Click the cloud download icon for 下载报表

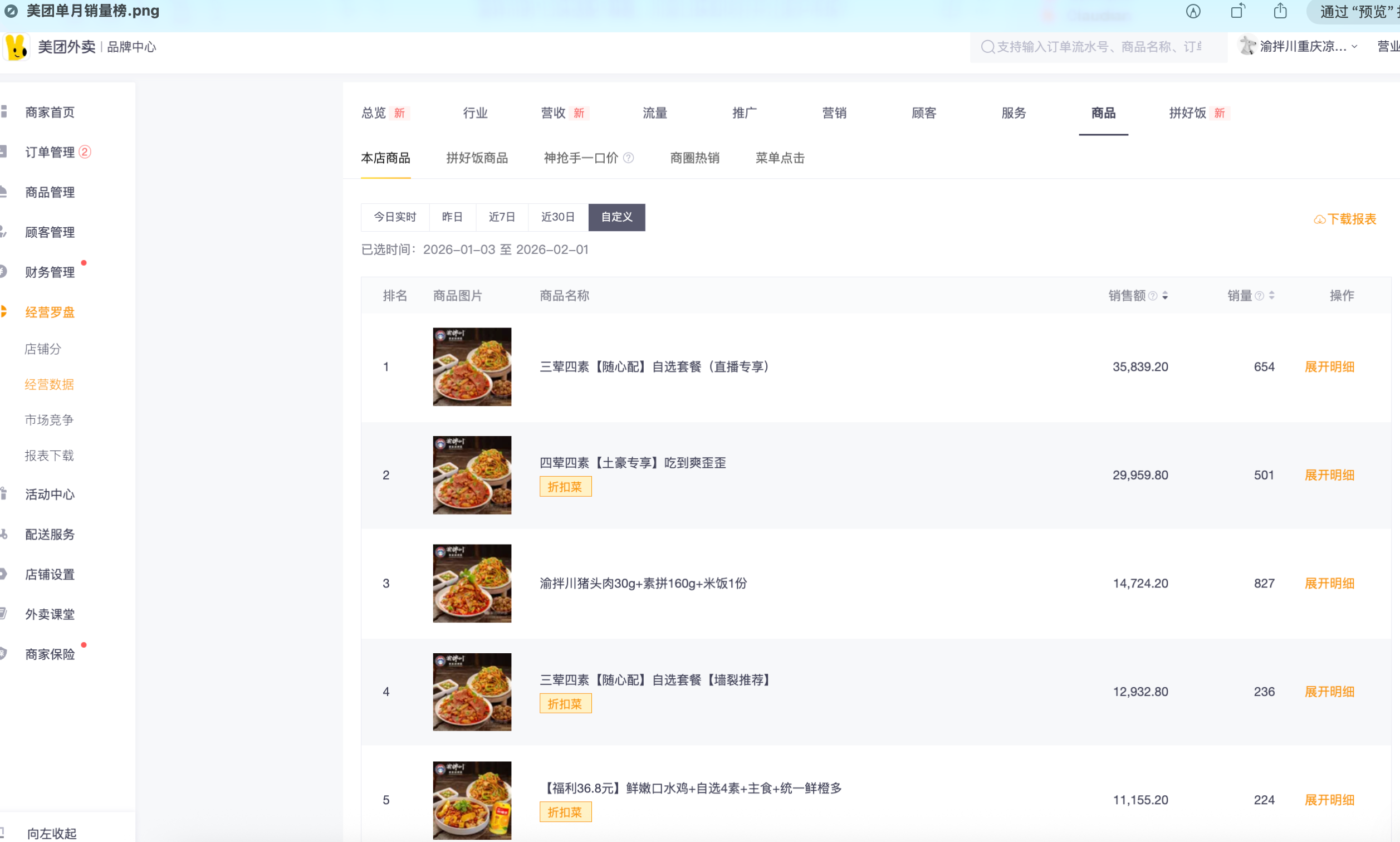[1319, 219]
